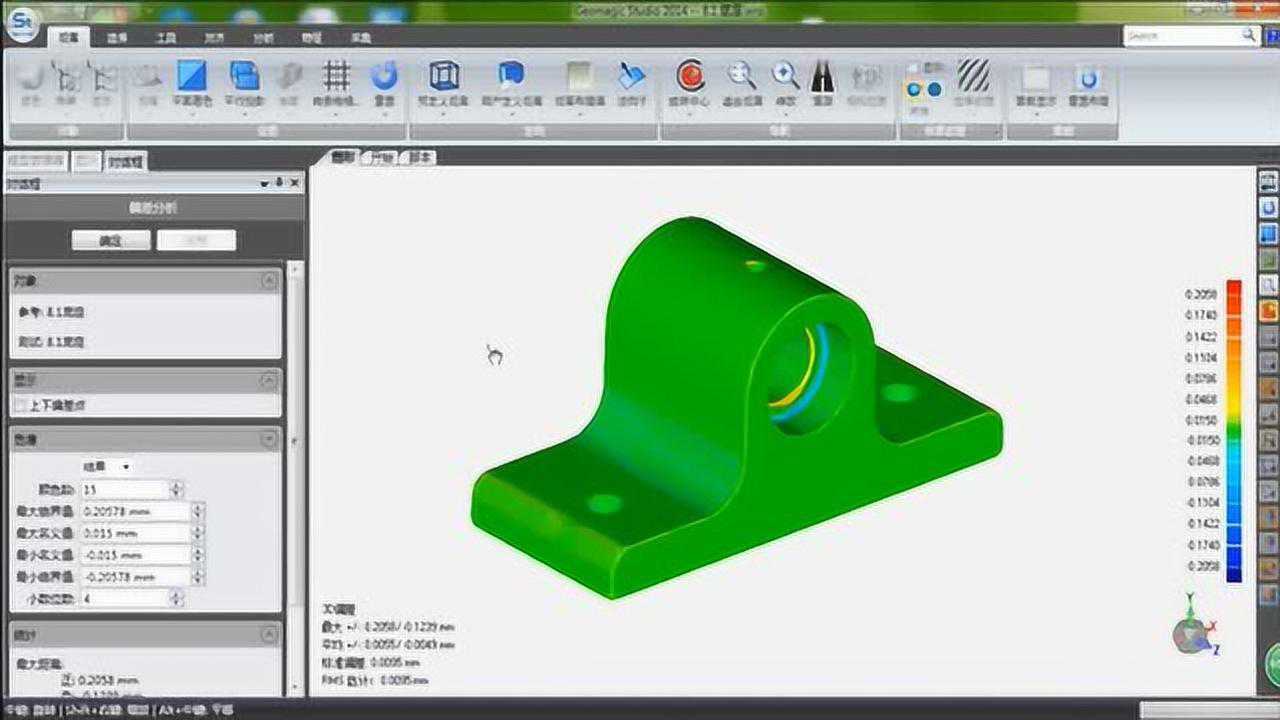Click the pushpin icon on the analysis panel
The height and width of the screenshot is (720, 1280).
pyautogui.click(x=278, y=183)
